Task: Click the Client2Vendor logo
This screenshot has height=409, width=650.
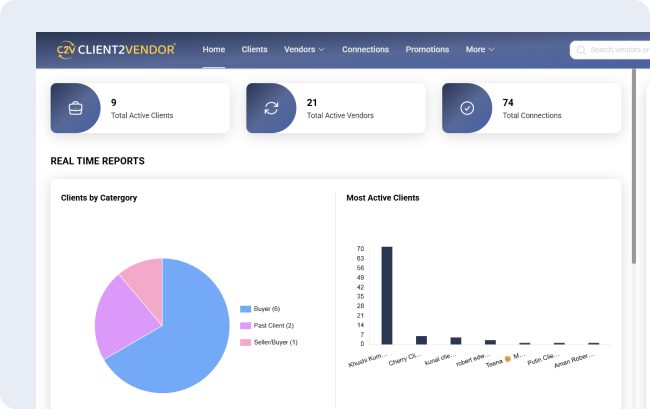Action: [116, 49]
